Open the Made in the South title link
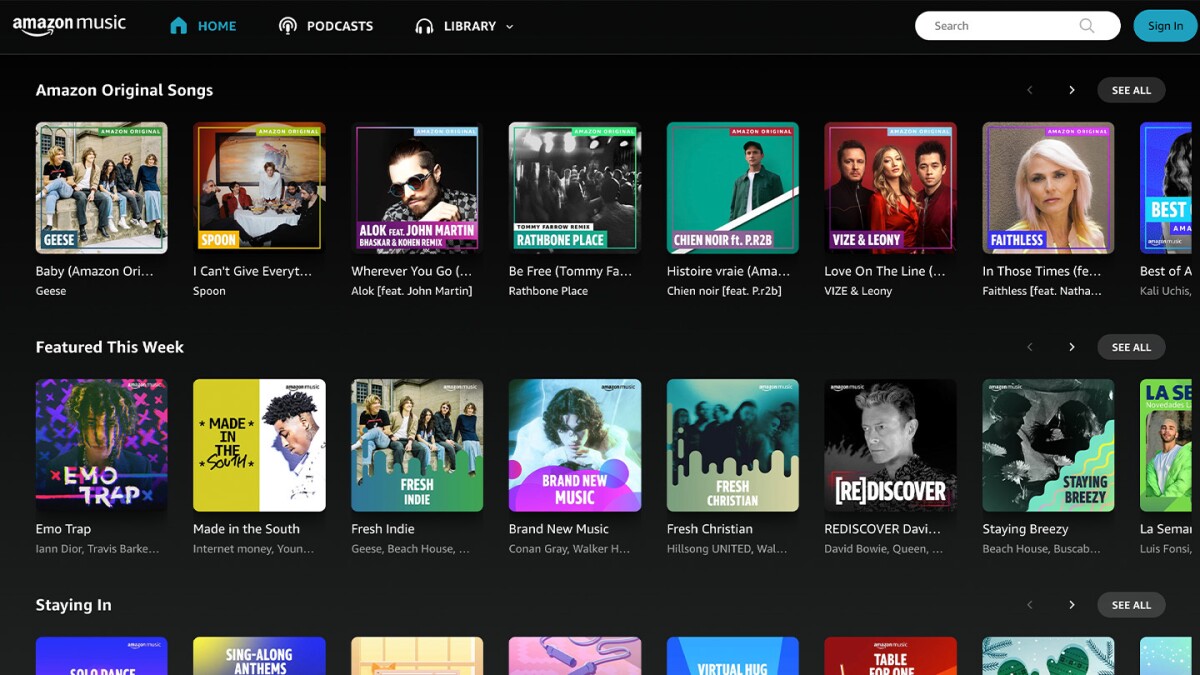Image resolution: width=1200 pixels, height=675 pixels. coord(246,529)
